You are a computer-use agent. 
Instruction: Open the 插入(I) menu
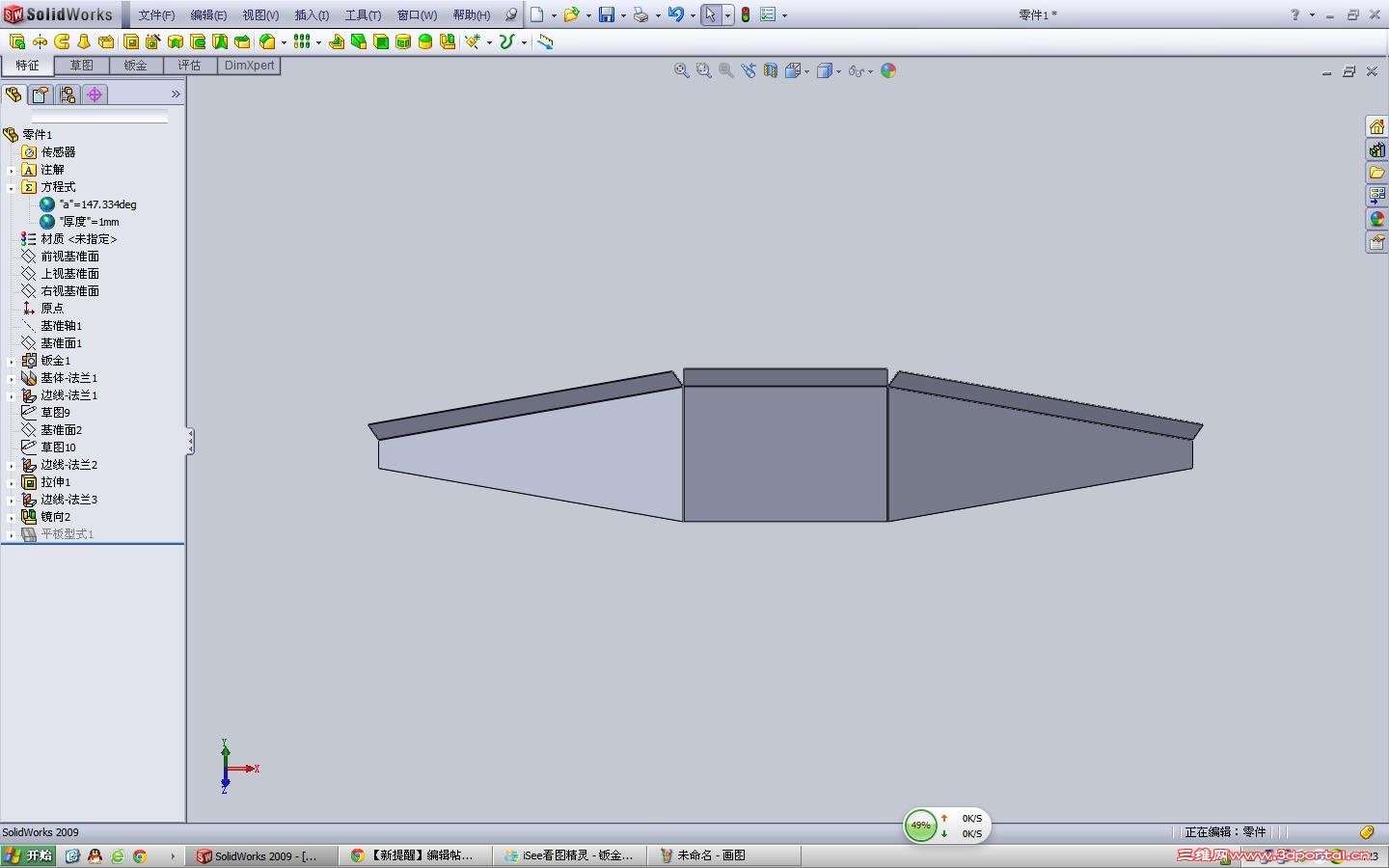click(312, 15)
